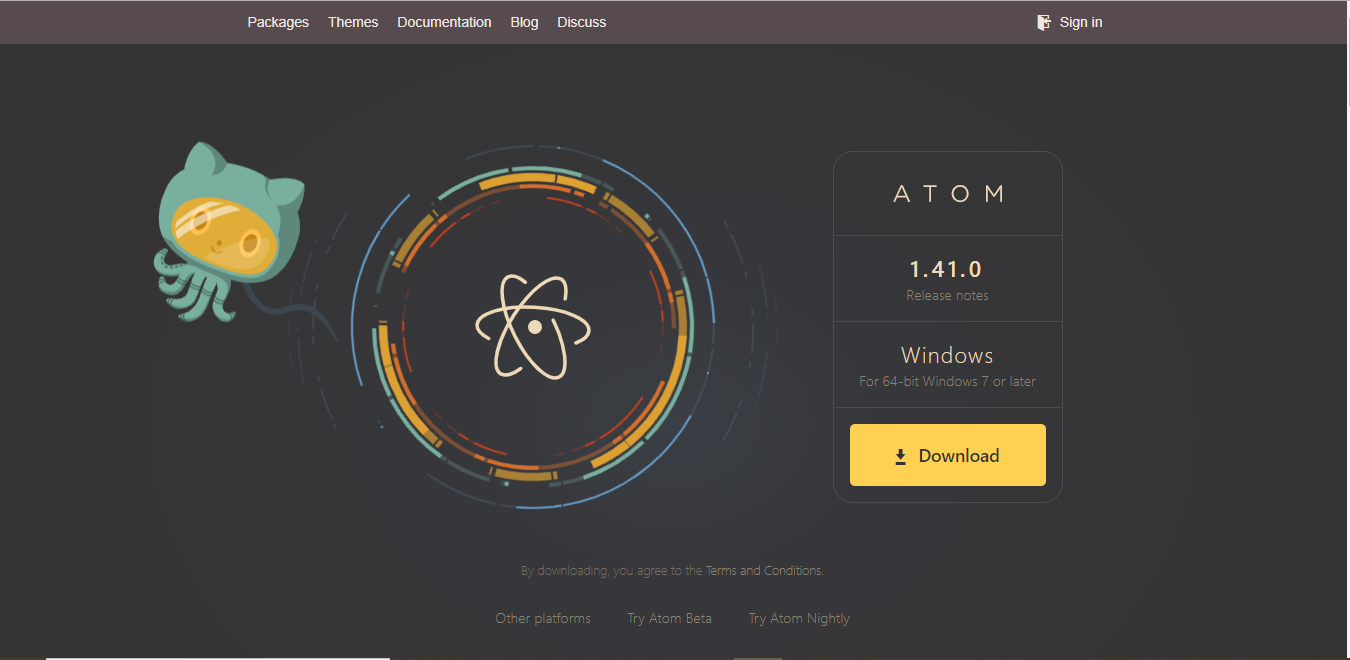Click Try Atom Beta
Screen dimensions: 1350x660
click(670, 618)
